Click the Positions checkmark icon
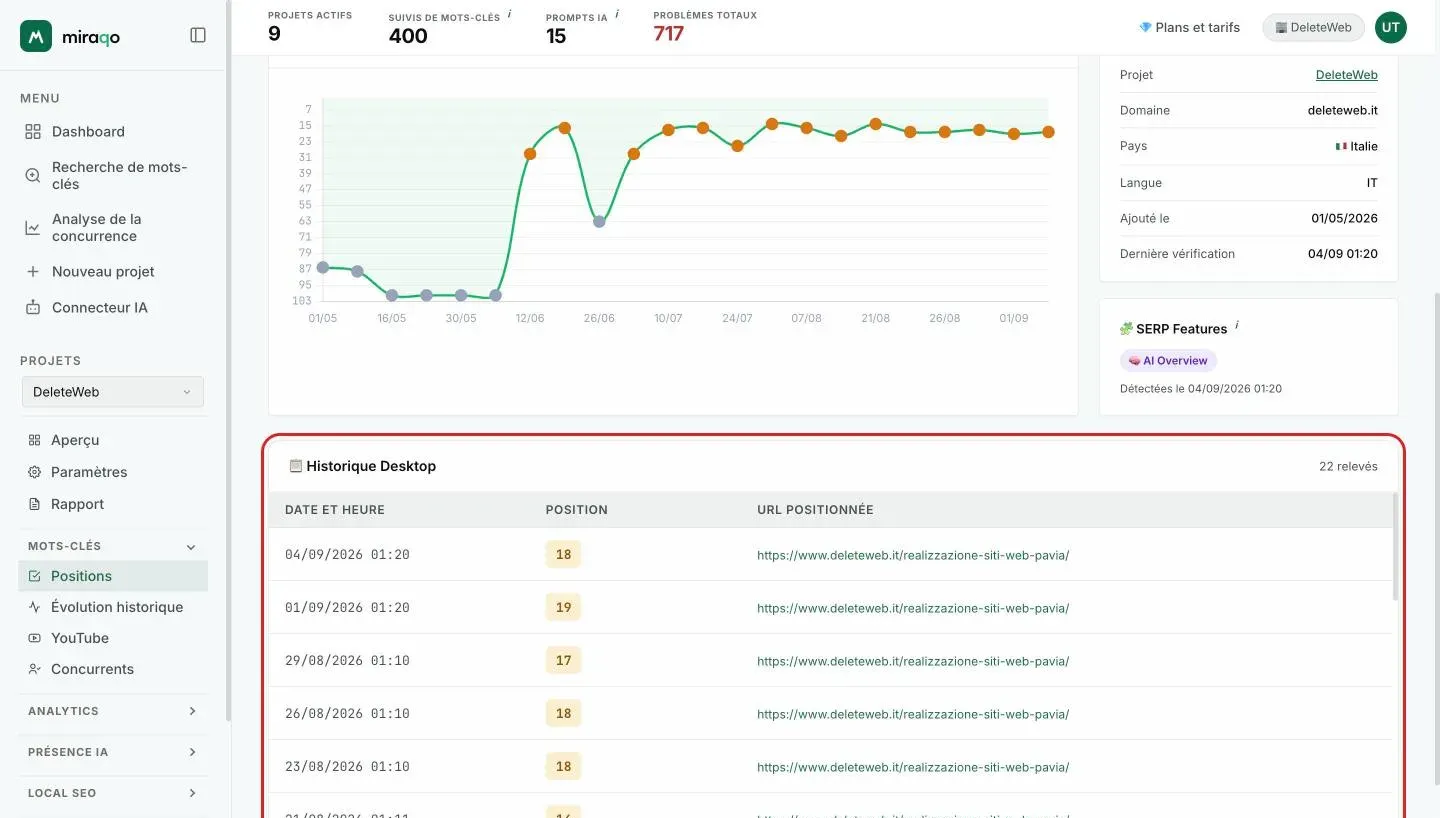The image size is (1440, 818). (34, 576)
